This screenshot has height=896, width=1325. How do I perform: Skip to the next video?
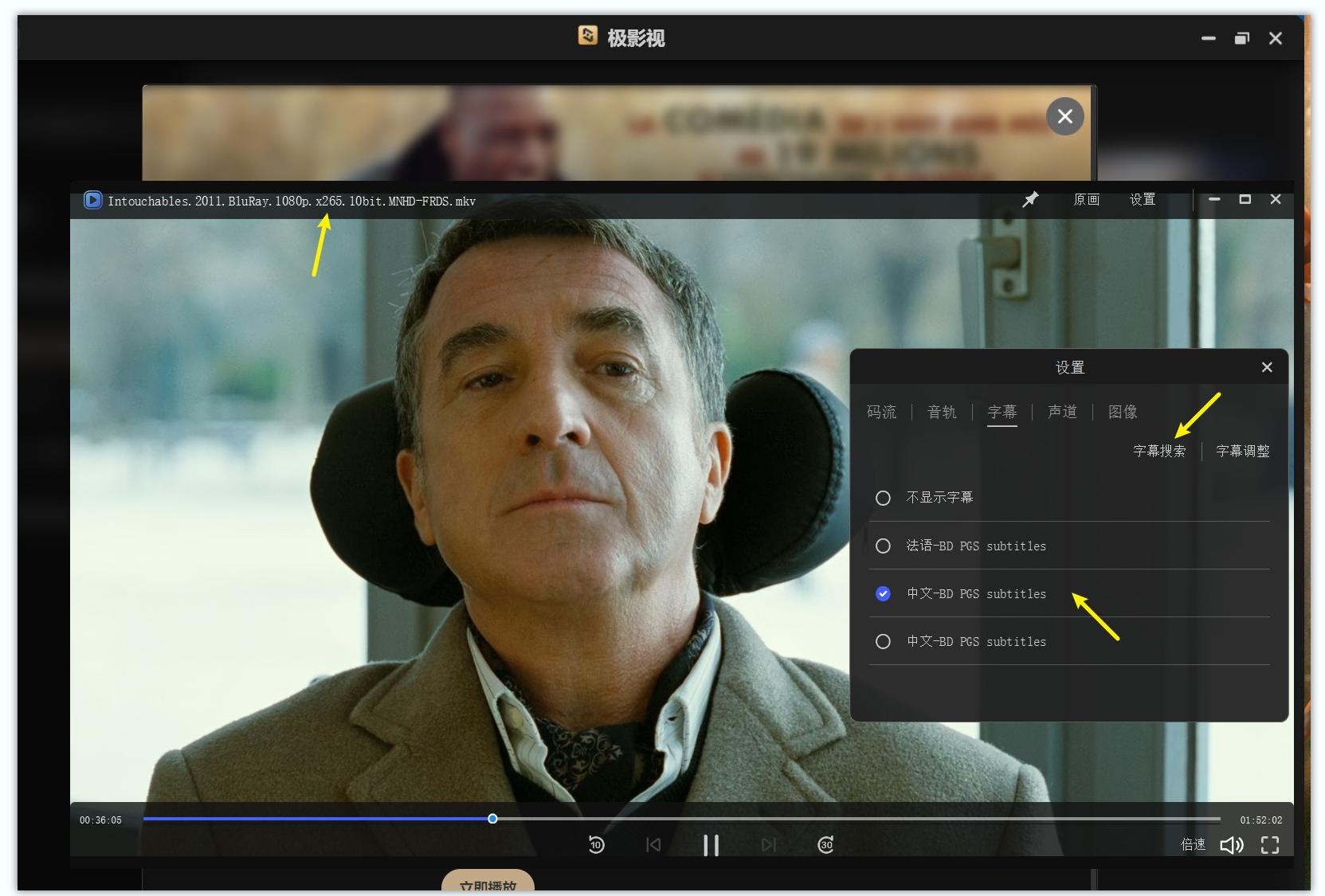click(x=768, y=846)
